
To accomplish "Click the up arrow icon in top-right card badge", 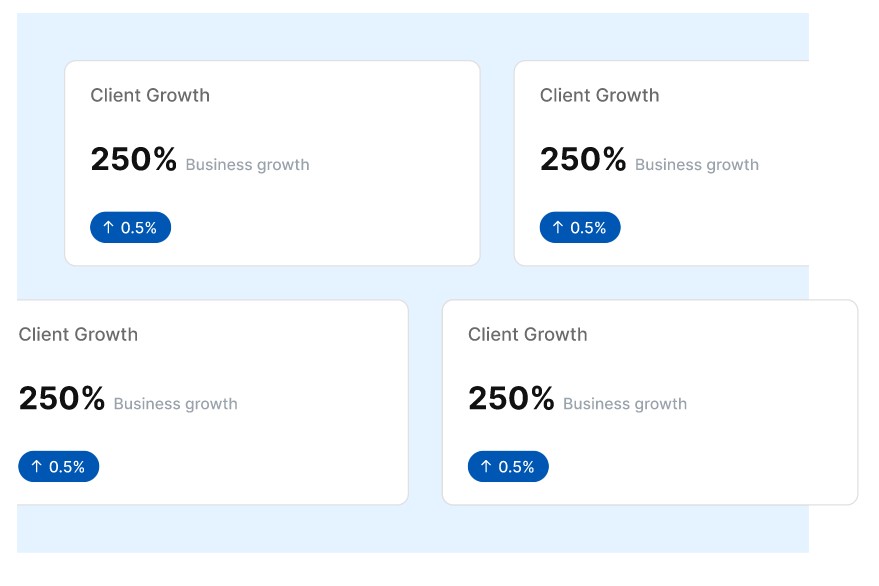I will coord(558,228).
